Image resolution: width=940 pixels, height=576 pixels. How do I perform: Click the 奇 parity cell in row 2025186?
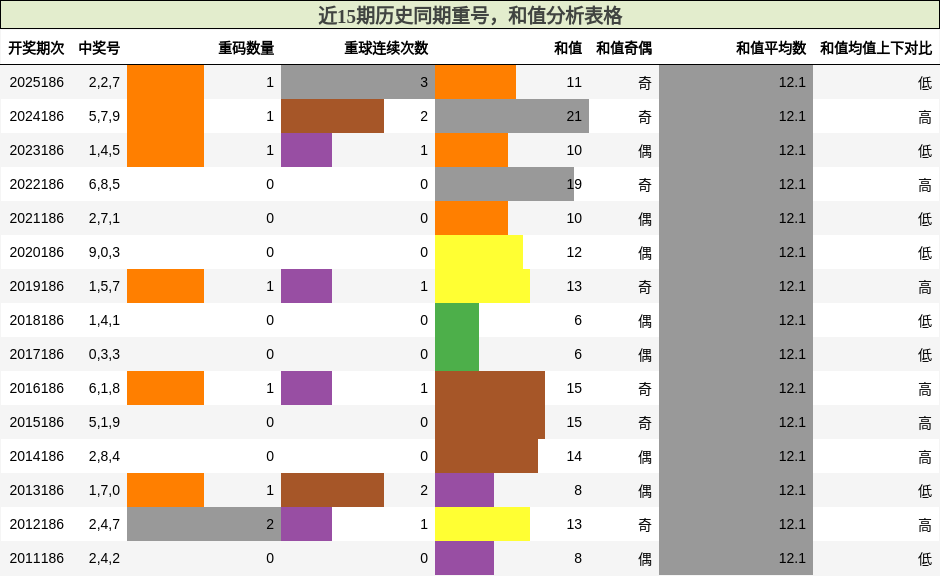point(644,83)
